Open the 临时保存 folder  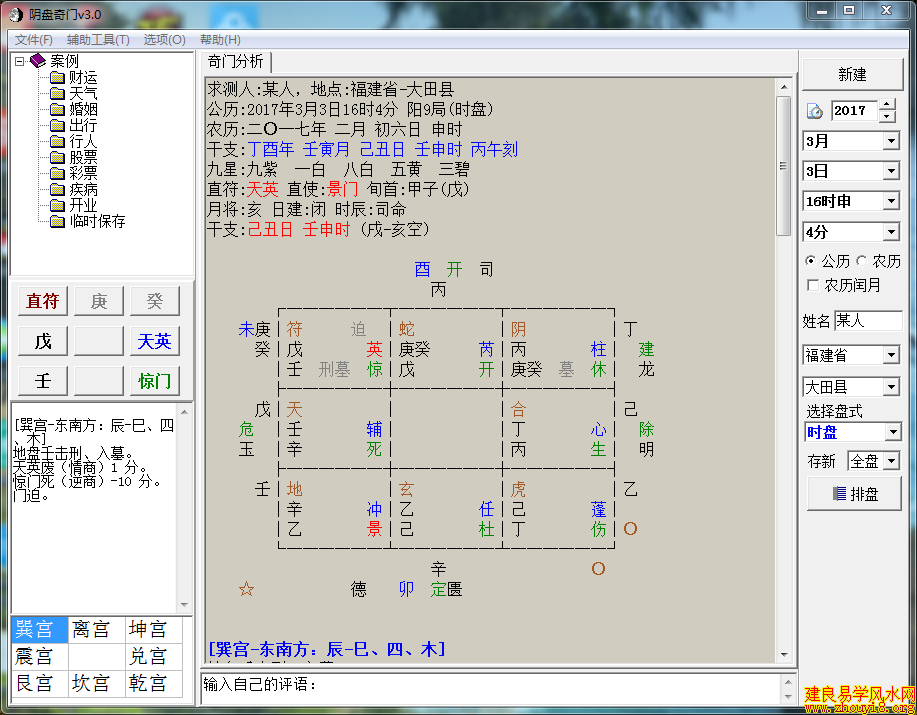(x=96, y=221)
